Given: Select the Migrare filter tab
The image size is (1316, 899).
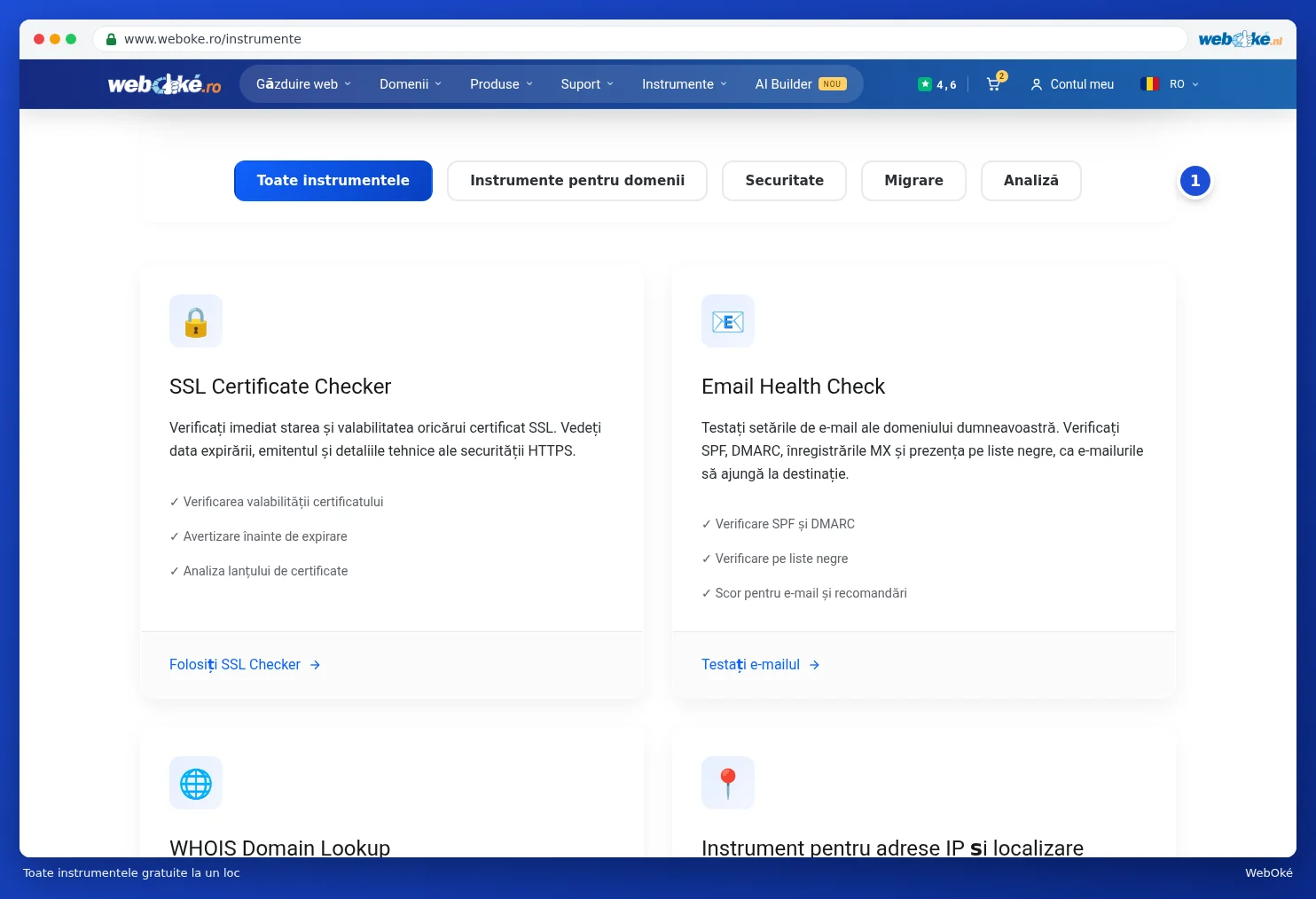Looking at the screenshot, I should point(913,181).
